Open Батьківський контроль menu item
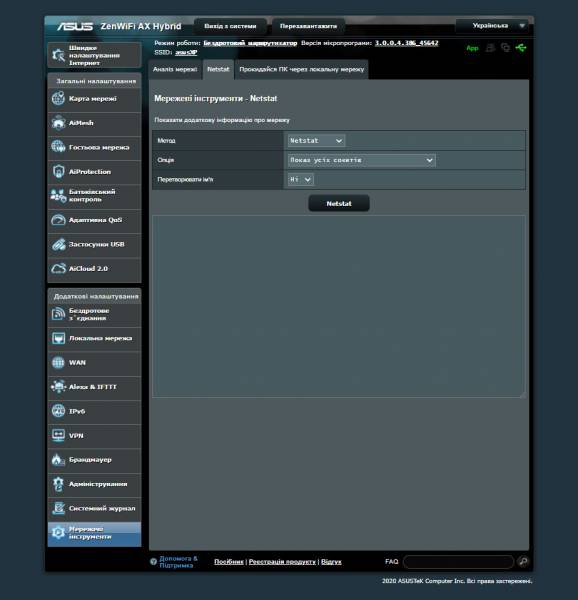 click(94, 196)
